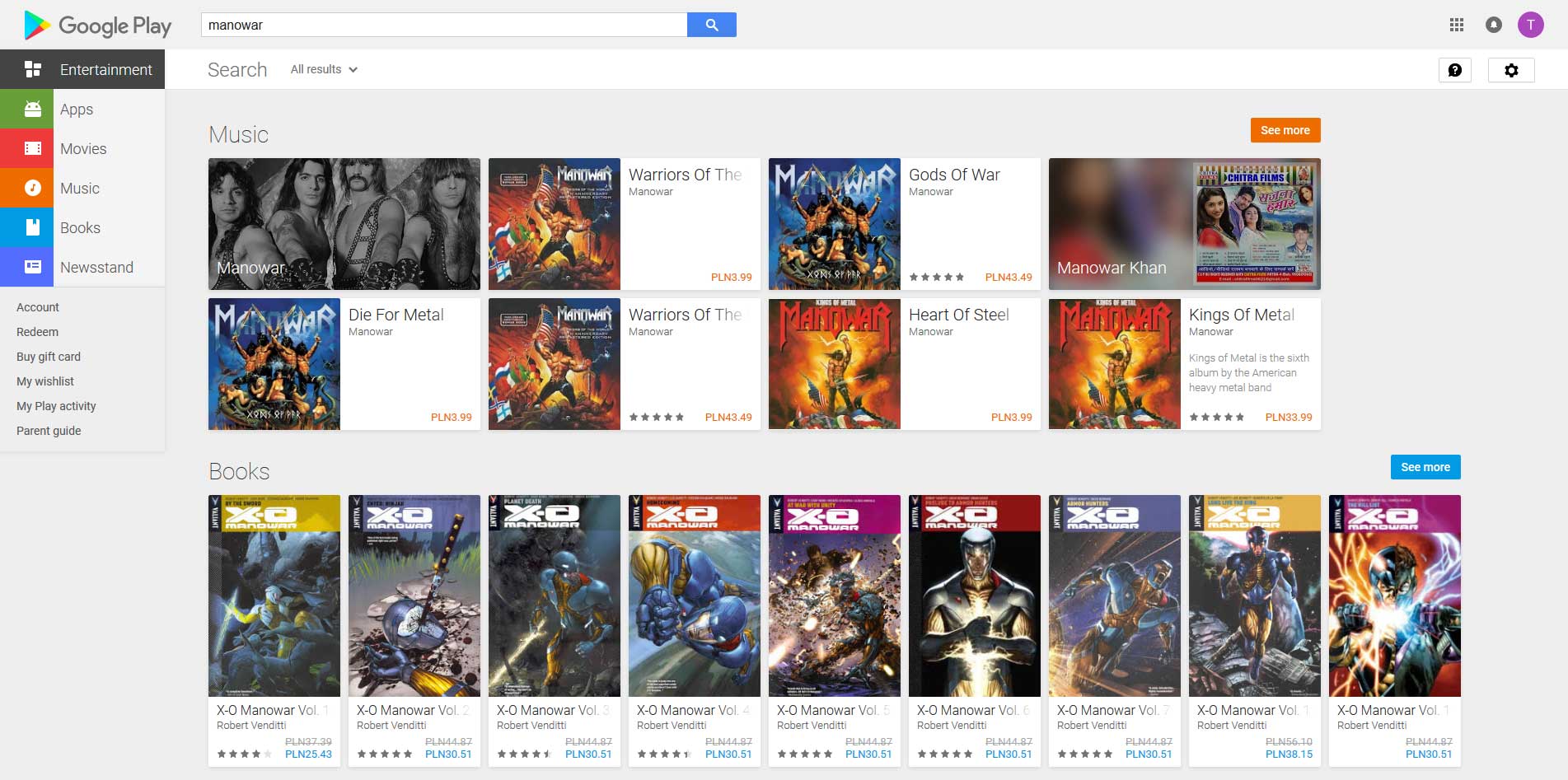Click the help question mark icon
Viewport: 1568px width, 780px height.
click(1455, 70)
